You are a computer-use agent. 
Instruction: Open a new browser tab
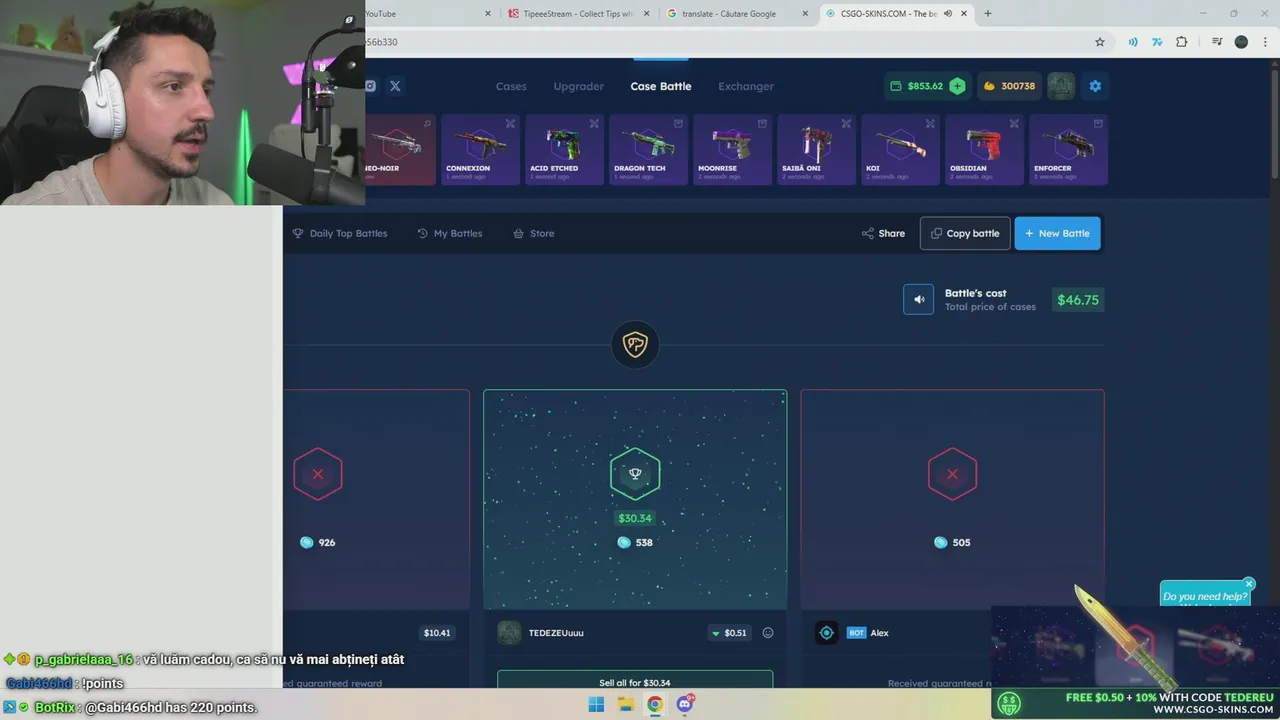coord(988,13)
